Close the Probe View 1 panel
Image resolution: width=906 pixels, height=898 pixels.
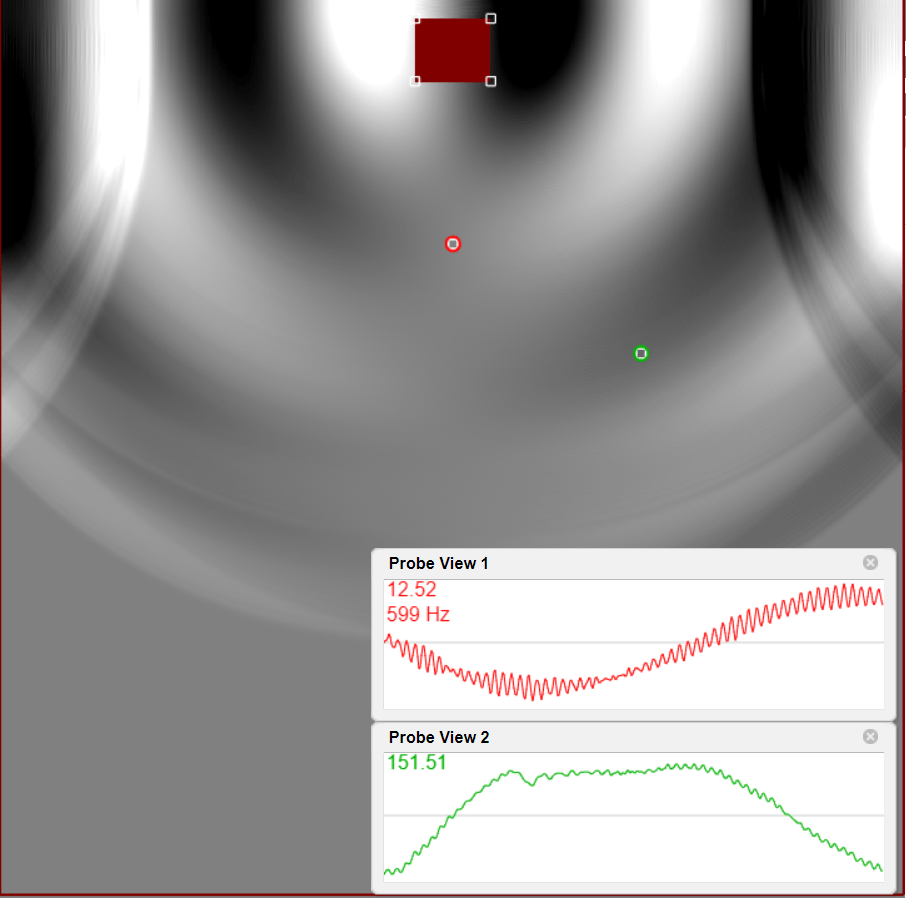pos(870,562)
